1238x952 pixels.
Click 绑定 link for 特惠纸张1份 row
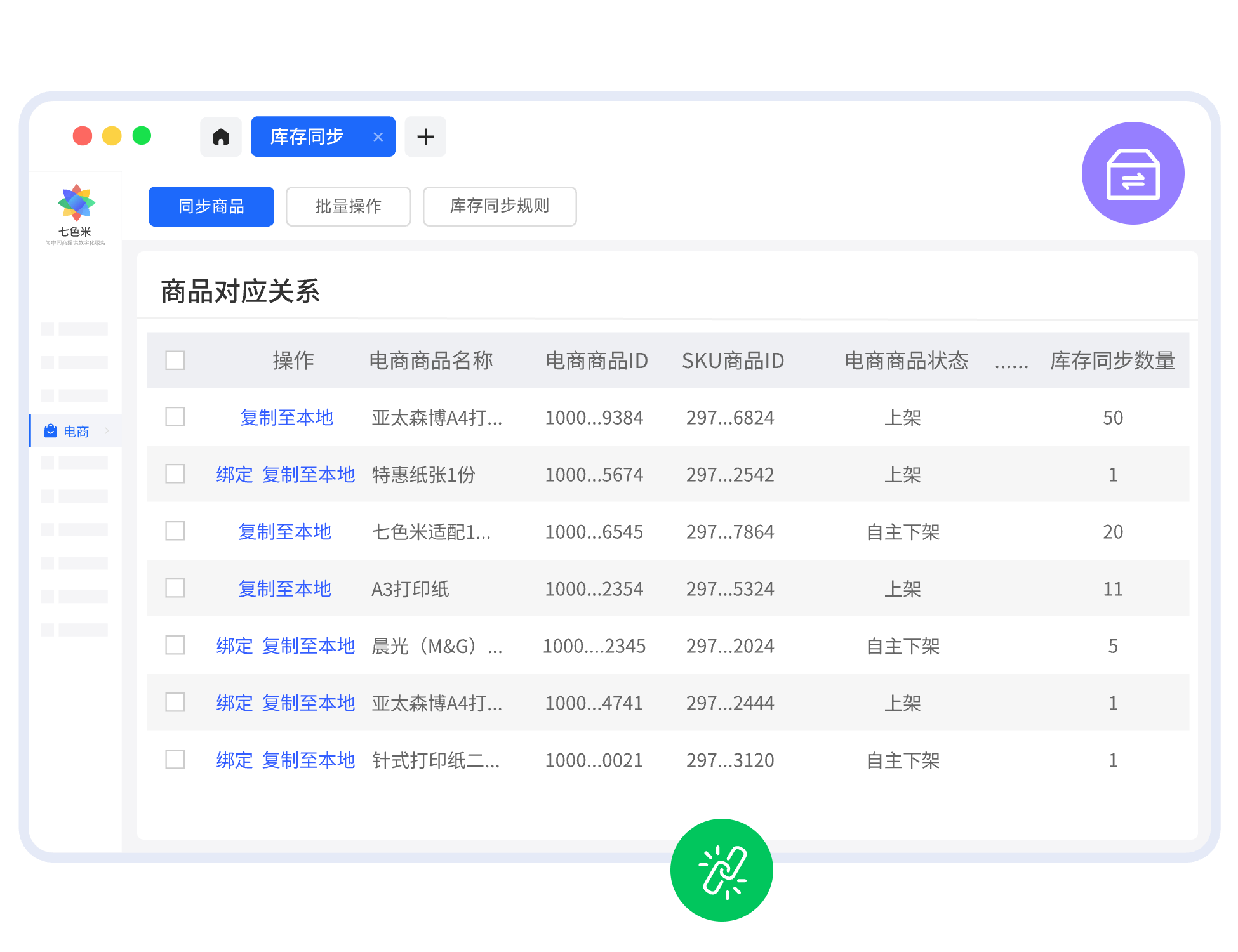tap(234, 475)
